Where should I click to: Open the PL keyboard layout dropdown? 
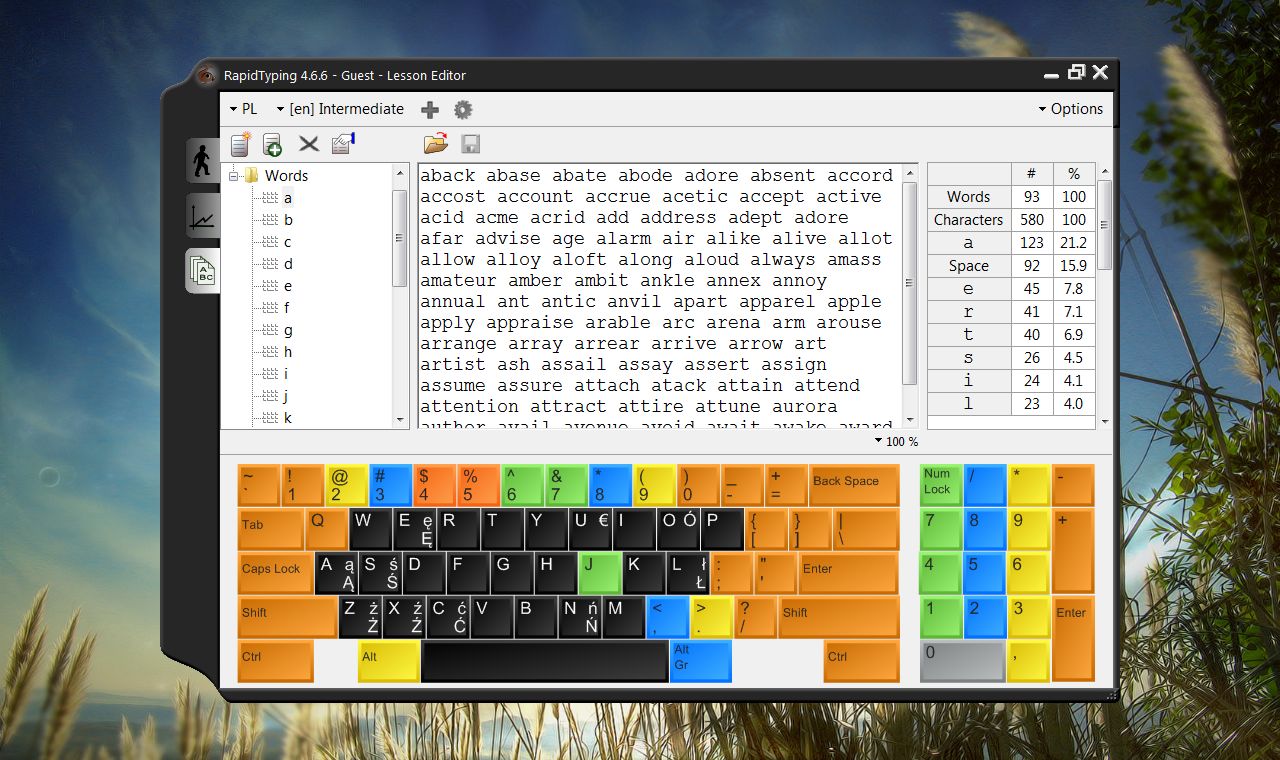pyautogui.click(x=243, y=109)
